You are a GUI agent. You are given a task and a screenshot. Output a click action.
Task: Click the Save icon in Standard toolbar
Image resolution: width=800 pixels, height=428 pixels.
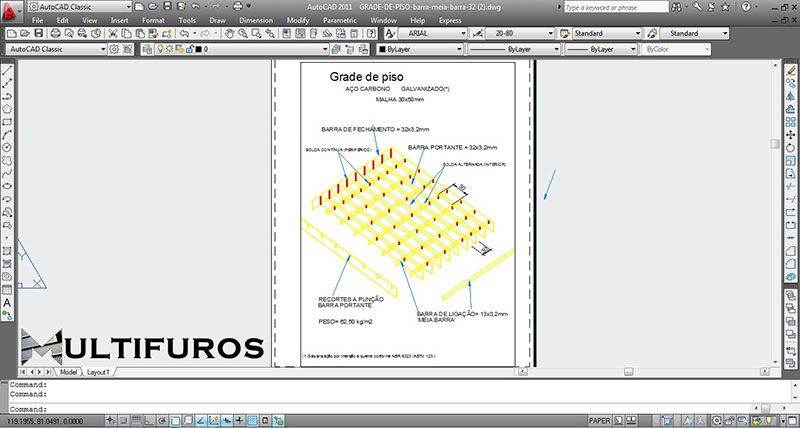[x=38, y=33]
